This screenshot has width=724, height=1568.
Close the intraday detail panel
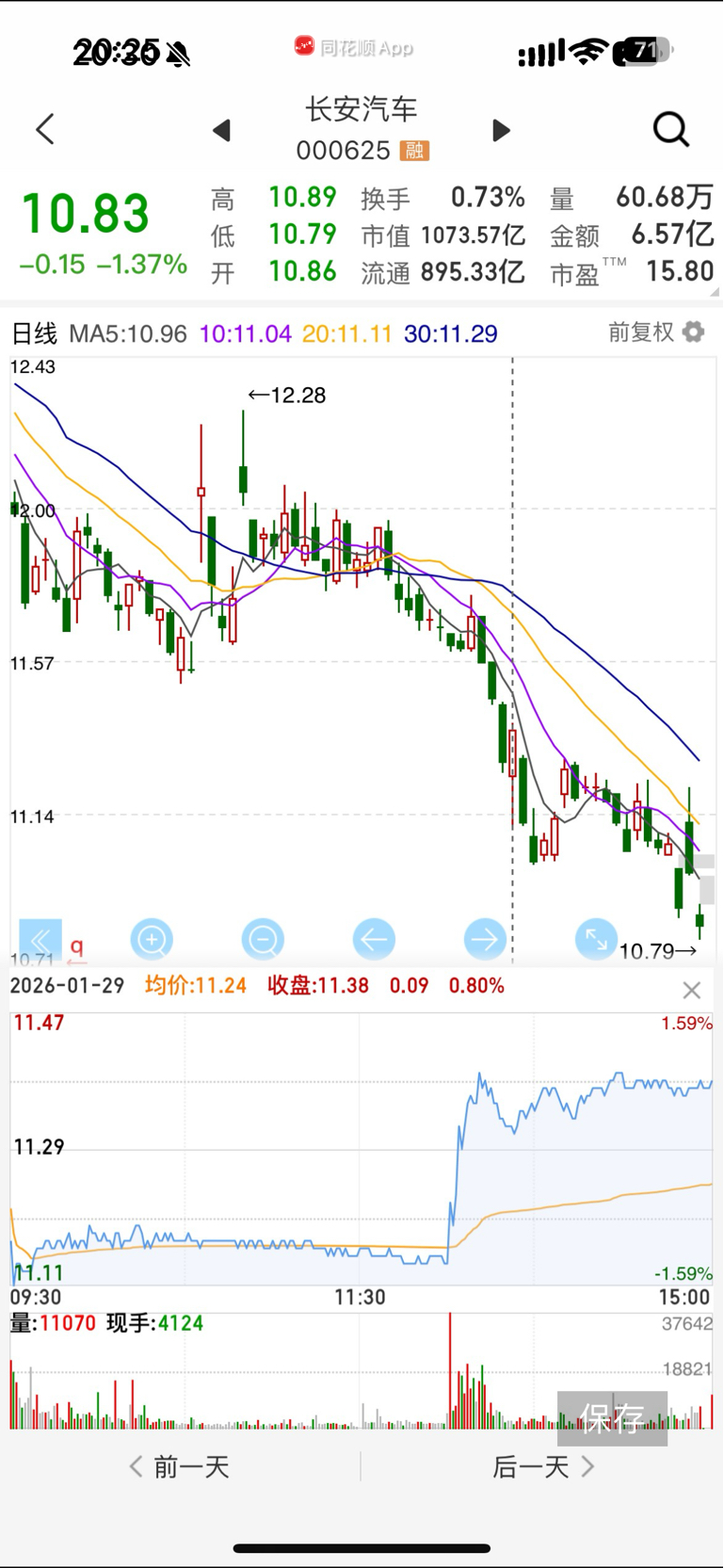692,990
